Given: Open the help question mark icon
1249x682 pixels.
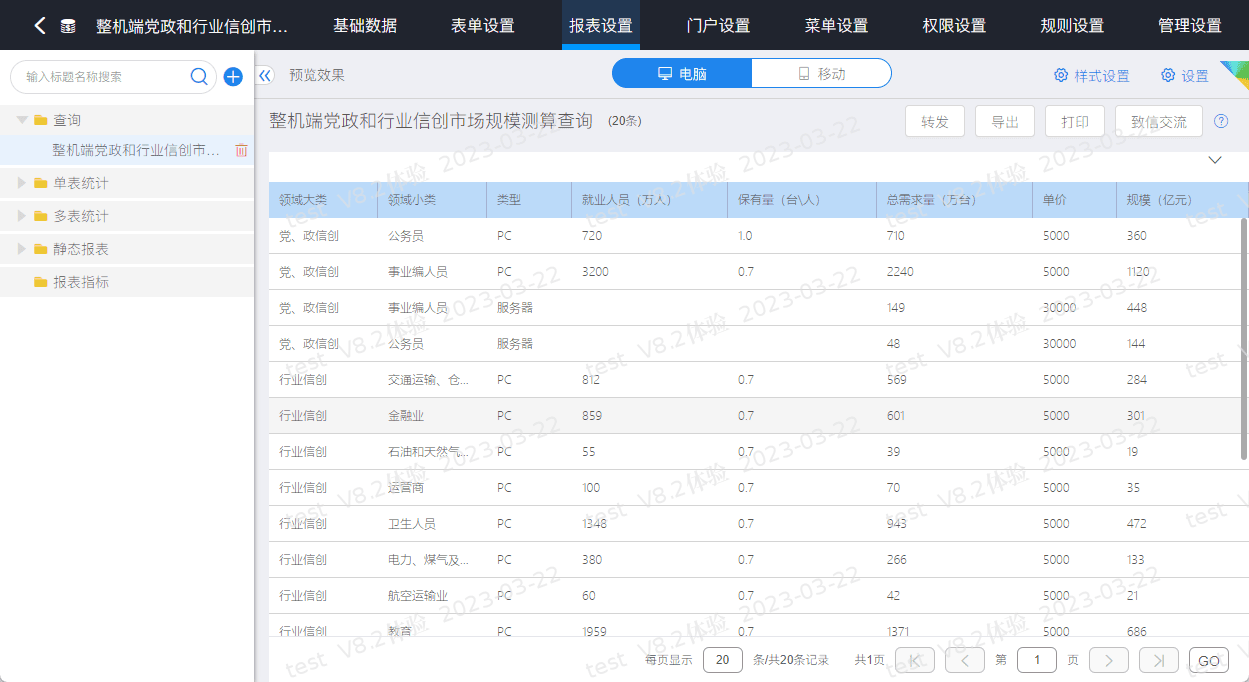Looking at the screenshot, I should [x=1221, y=121].
